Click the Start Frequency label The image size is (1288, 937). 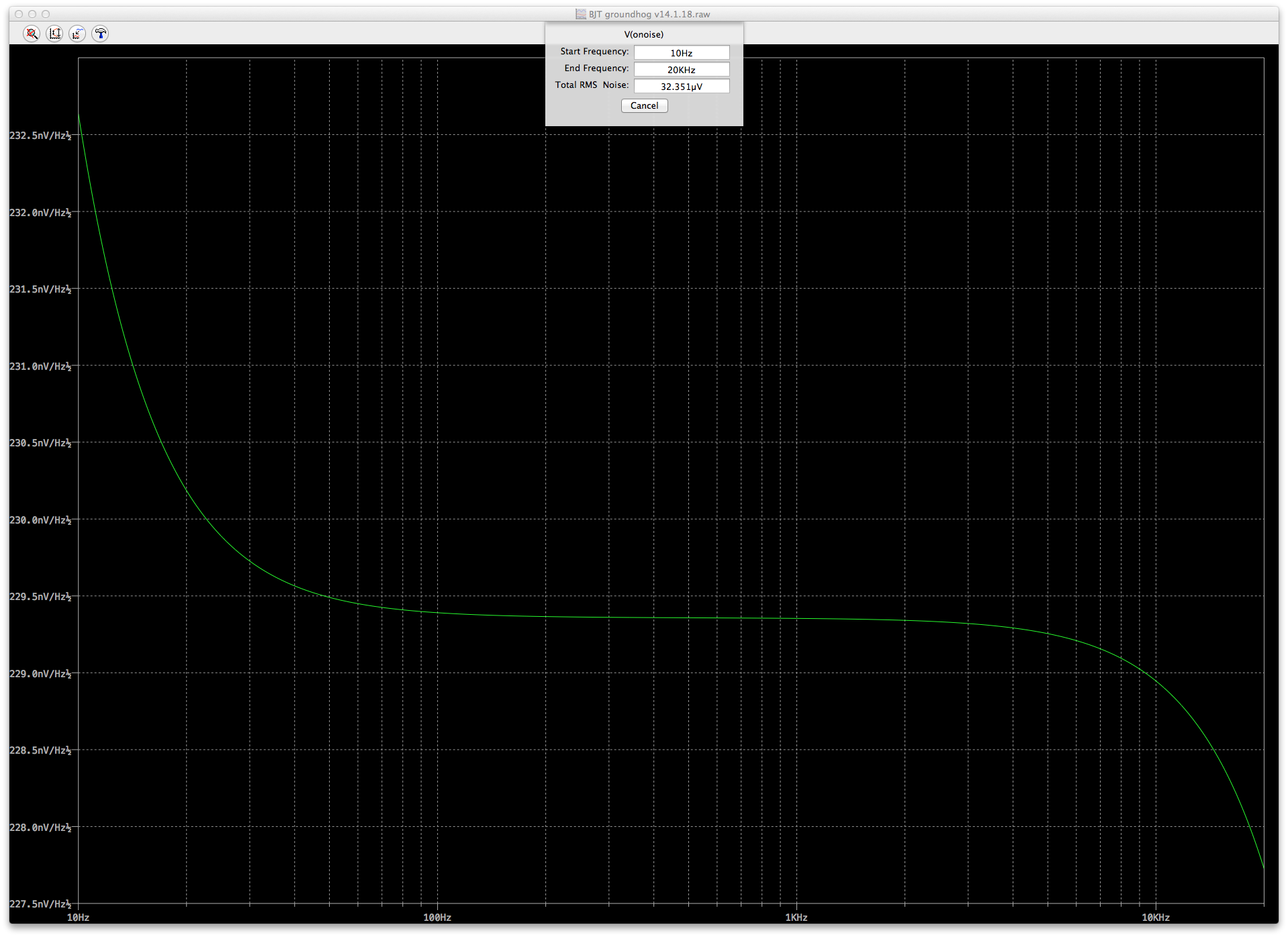(x=594, y=52)
